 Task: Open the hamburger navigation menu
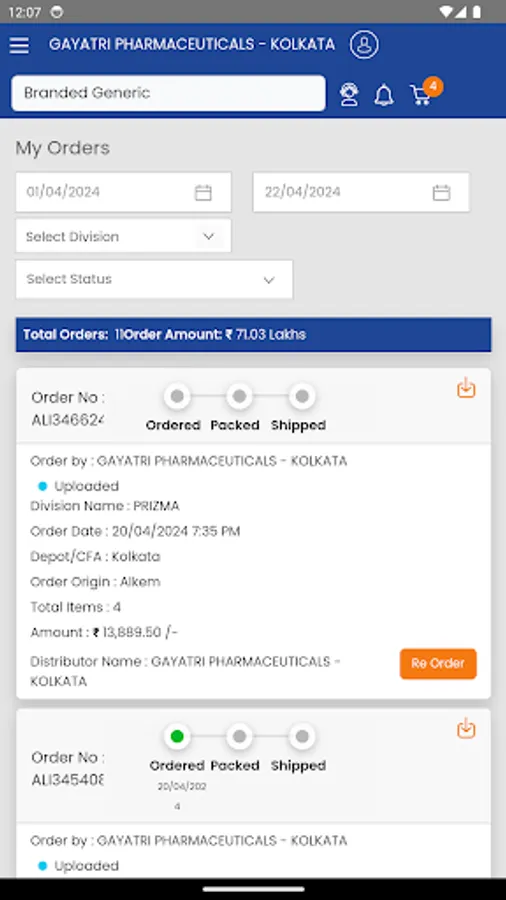click(x=19, y=45)
